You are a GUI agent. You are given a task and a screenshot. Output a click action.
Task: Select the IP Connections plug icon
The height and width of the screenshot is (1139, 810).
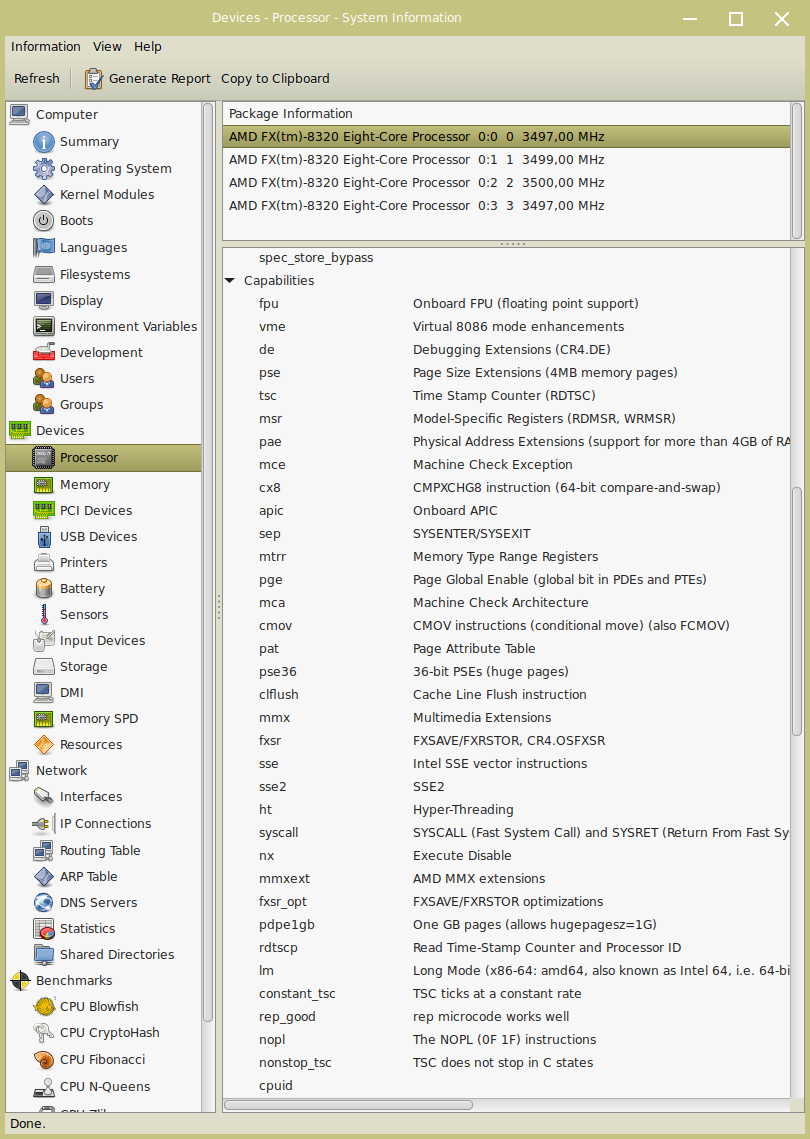(x=44, y=824)
